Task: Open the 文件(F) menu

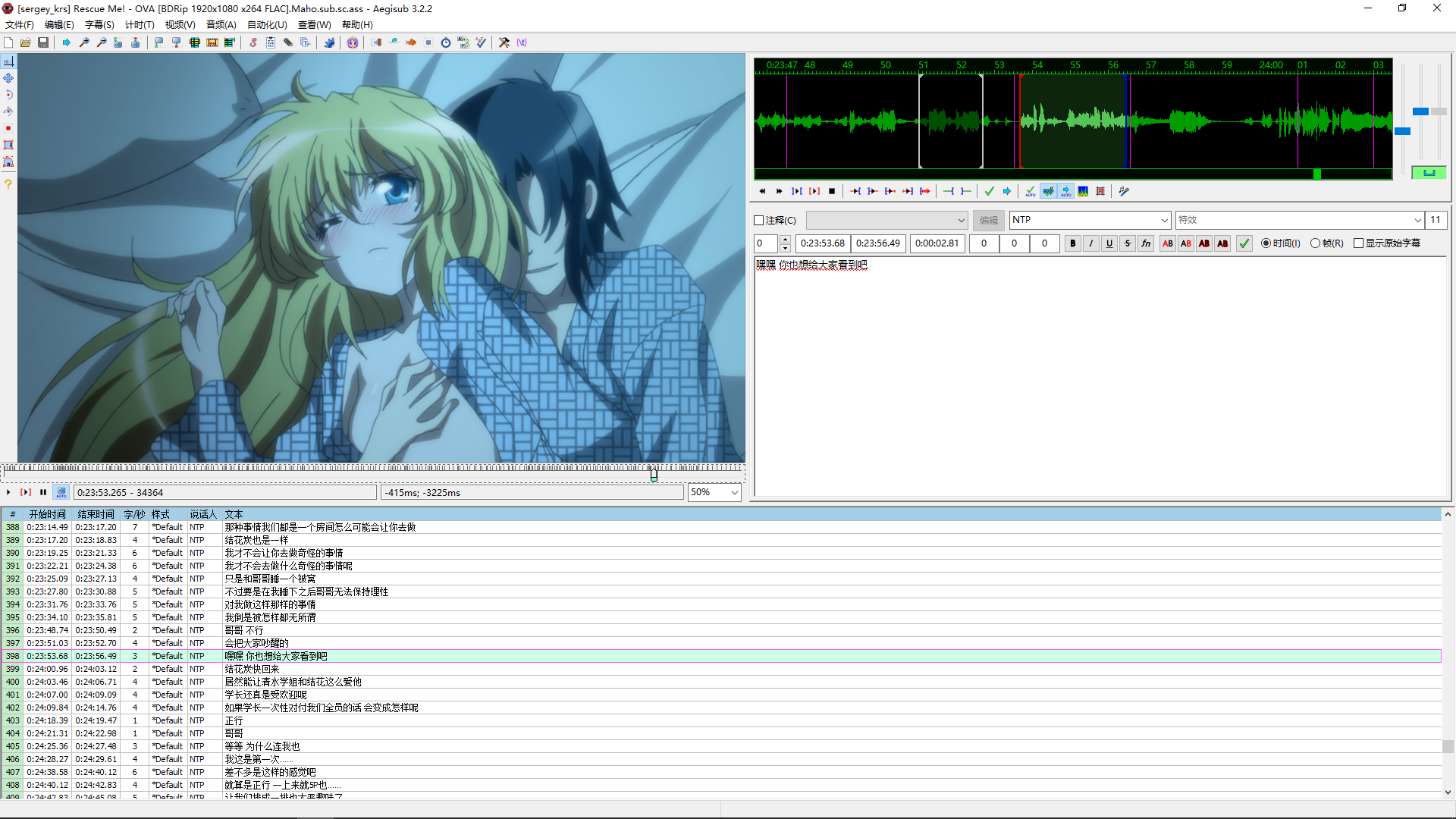Action: pos(20,25)
